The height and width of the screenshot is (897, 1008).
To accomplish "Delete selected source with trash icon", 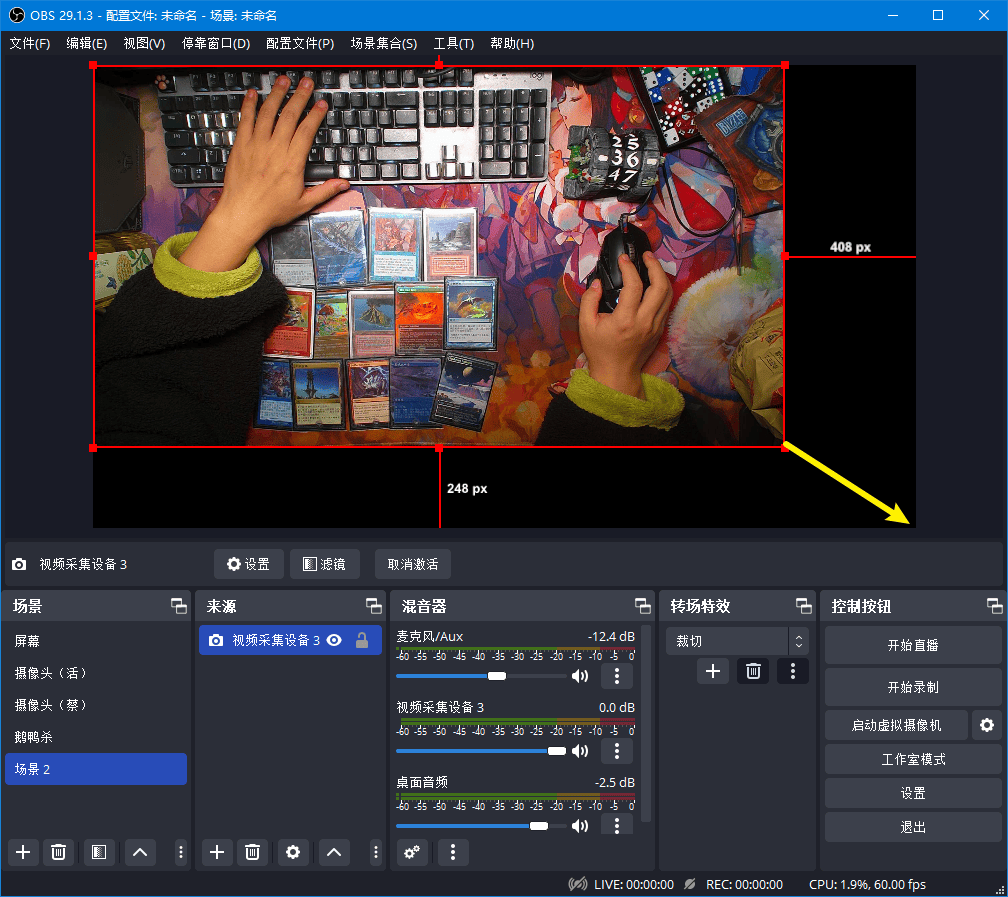I will click(x=253, y=853).
